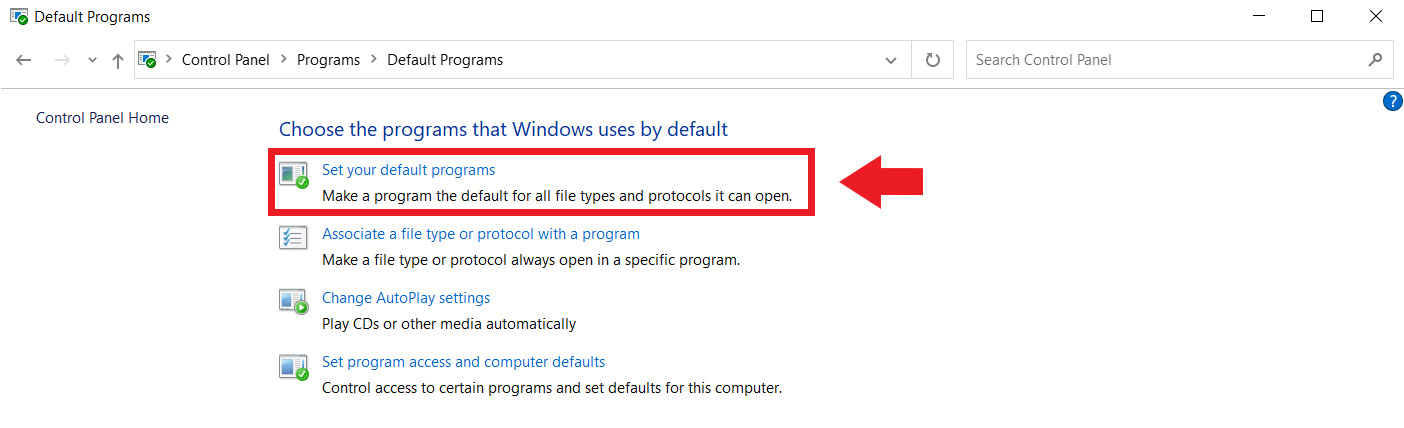The image size is (1404, 428).
Task: Refresh the Control Panel view
Action: tap(933, 60)
